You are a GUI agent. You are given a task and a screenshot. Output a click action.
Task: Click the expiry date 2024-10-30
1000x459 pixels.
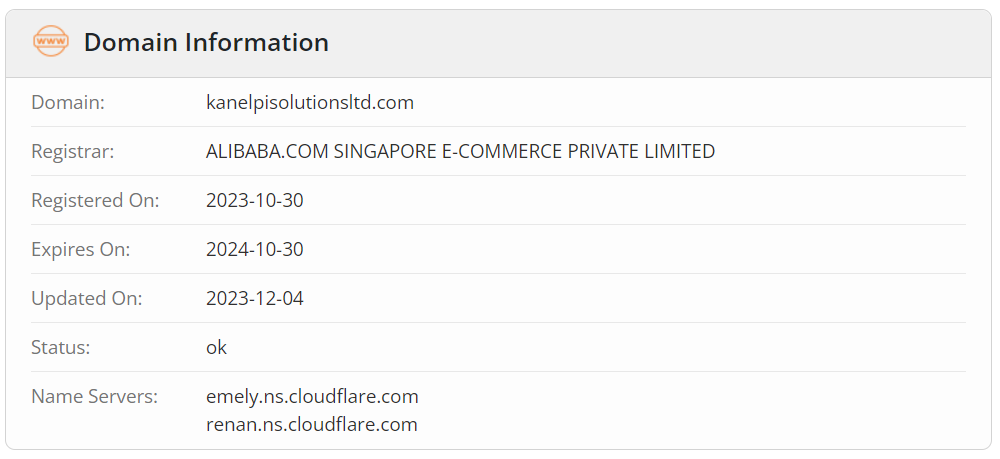tap(254, 249)
